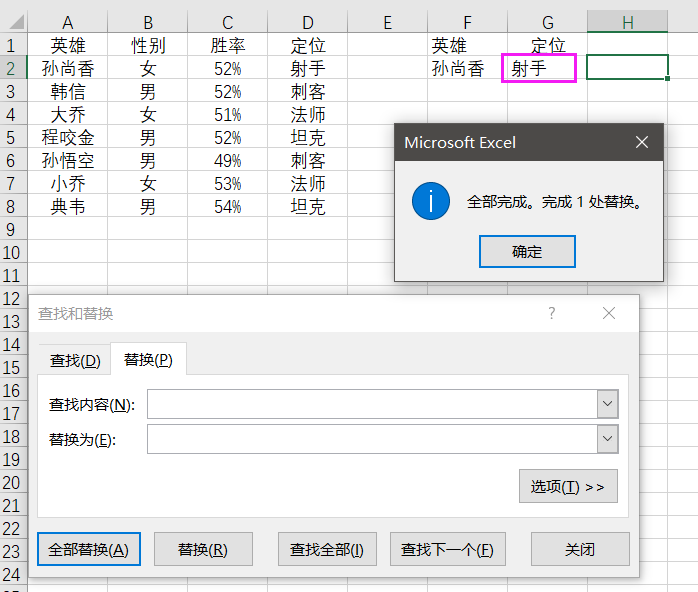Select row 1 header
Viewport: 698px width, 592px height.
(13, 45)
